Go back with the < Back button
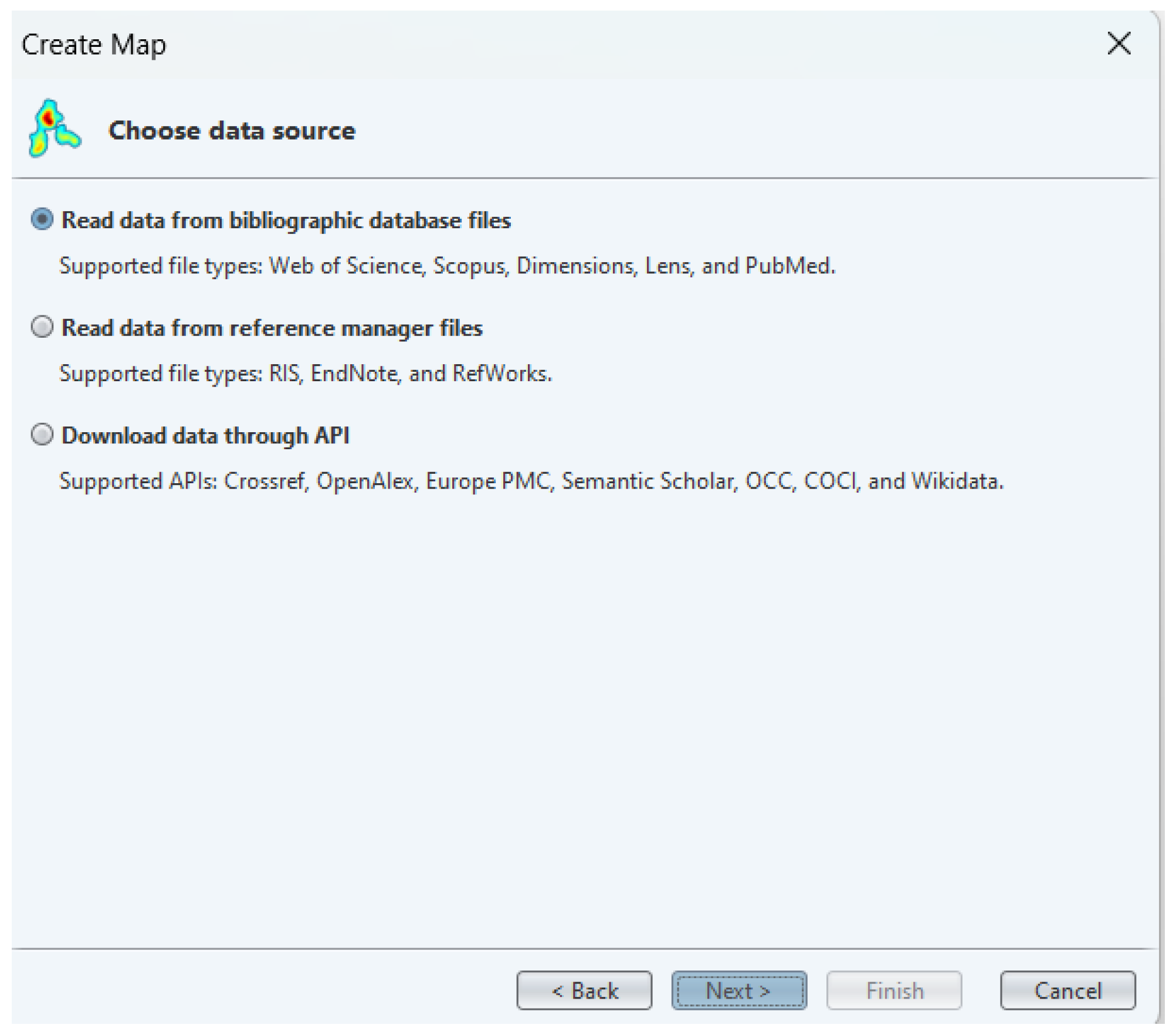Screen dimensions: 1176x1035 coord(584,990)
